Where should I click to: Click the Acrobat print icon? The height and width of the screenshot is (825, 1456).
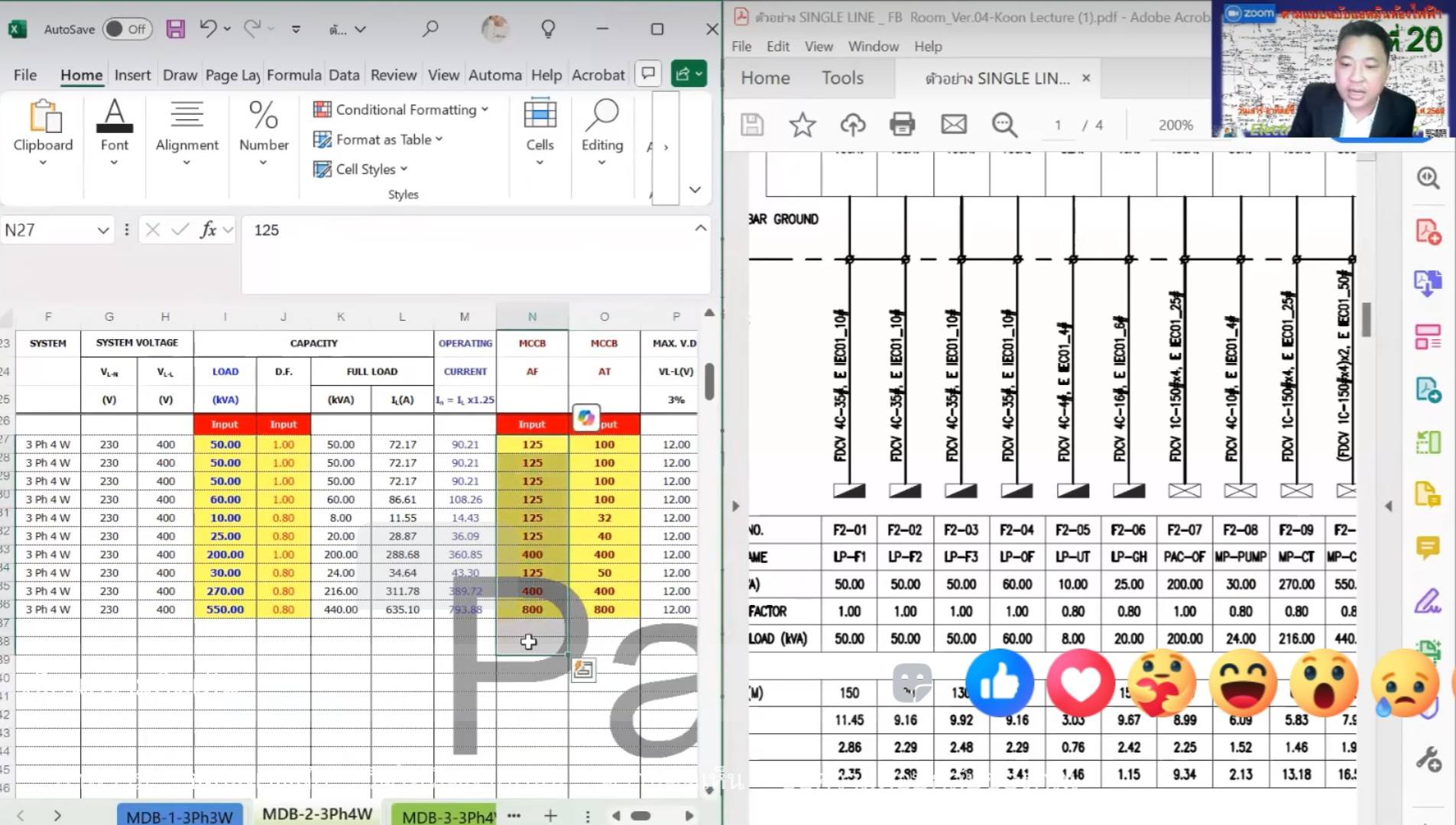[x=903, y=124]
